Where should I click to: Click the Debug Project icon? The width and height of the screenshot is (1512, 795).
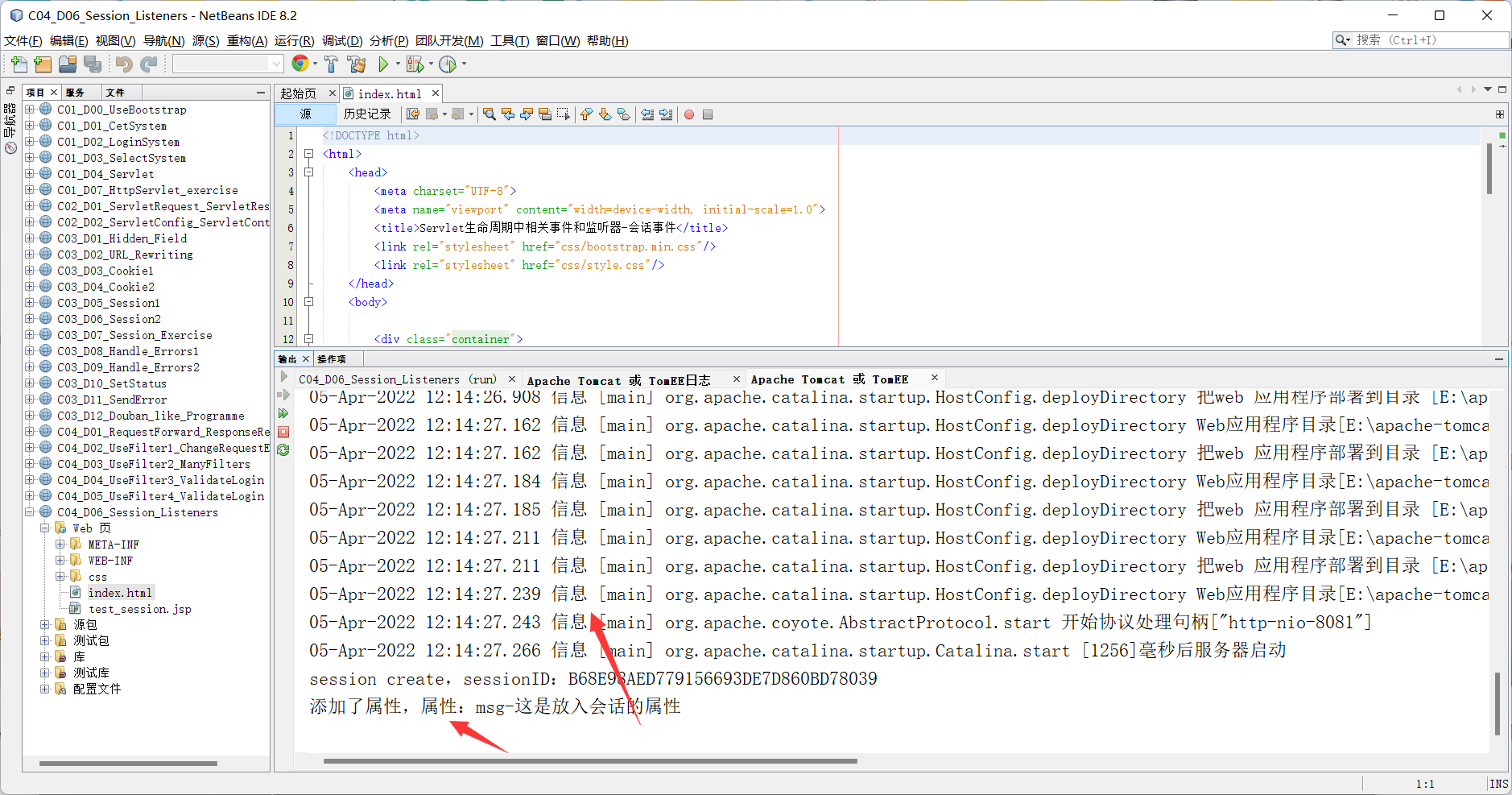[415, 64]
